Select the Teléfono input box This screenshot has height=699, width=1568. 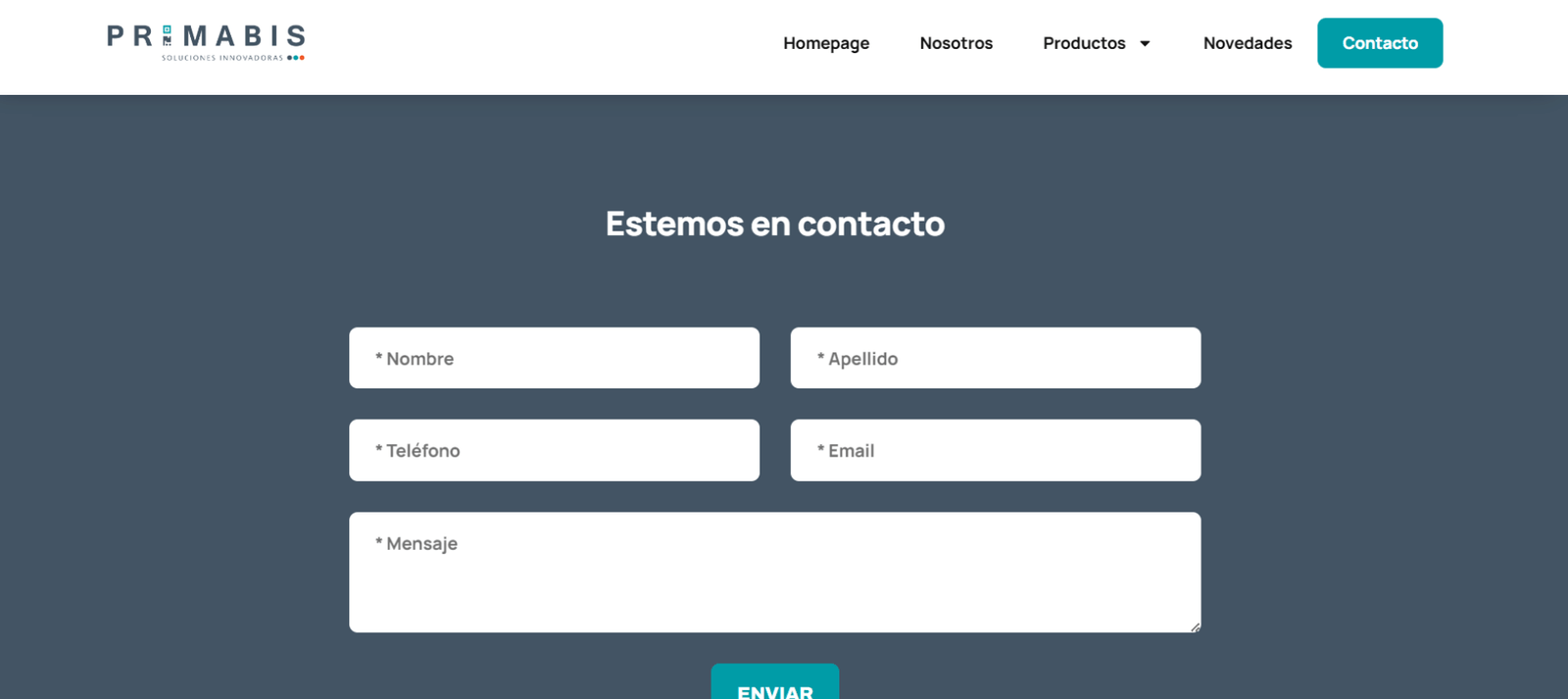point(554,450)
